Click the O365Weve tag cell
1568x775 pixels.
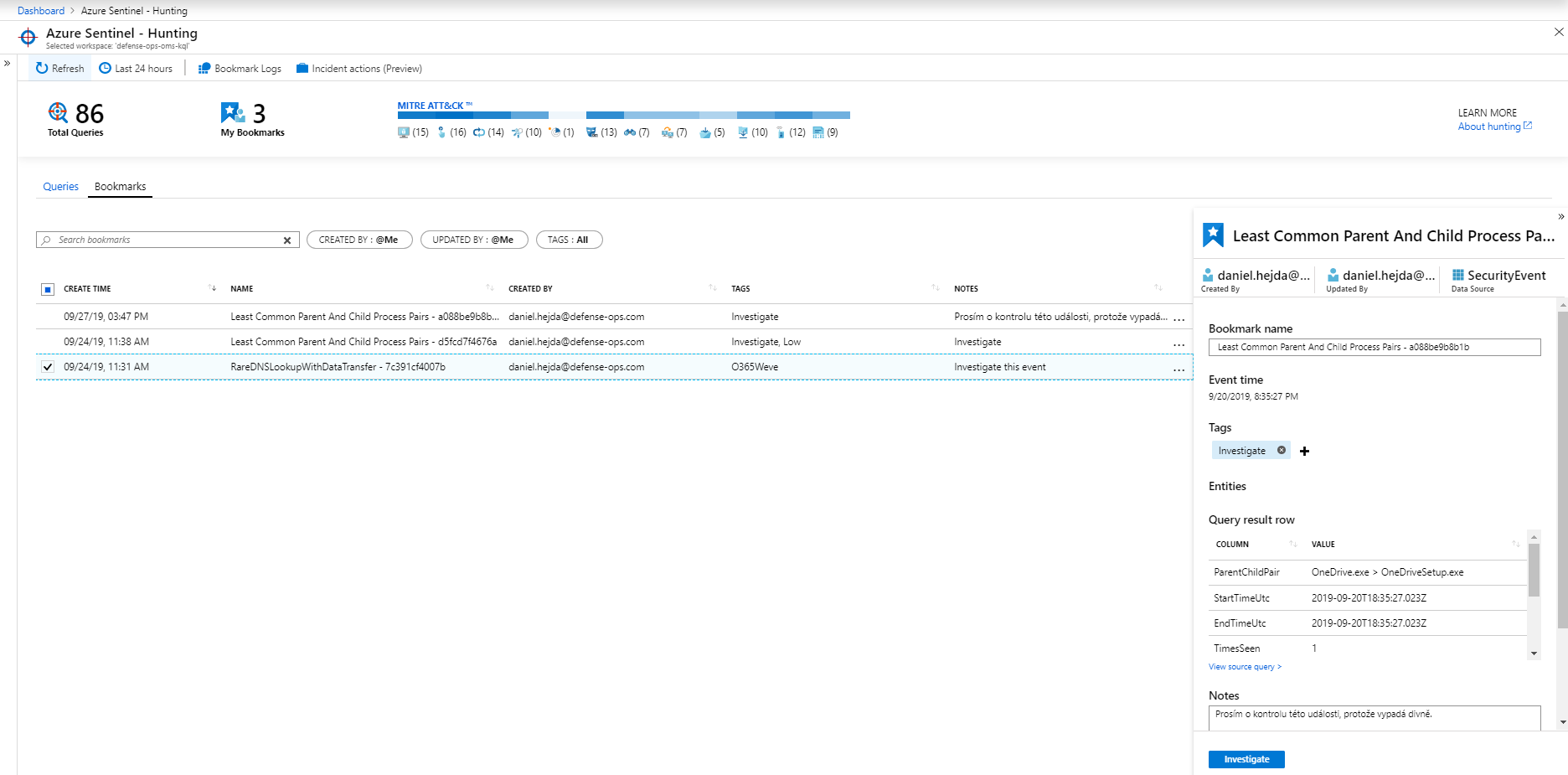pyautogui.click(x=755, y=367)
